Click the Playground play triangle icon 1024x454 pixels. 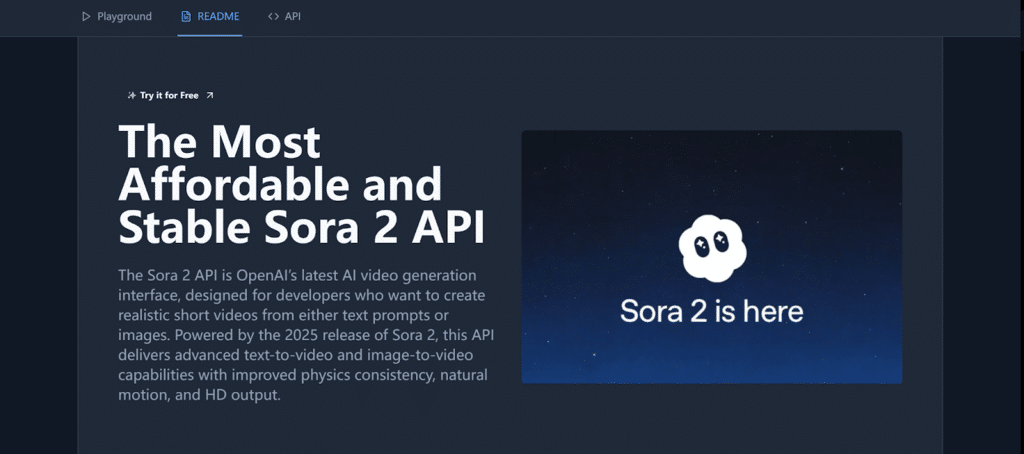click(86, 16)
